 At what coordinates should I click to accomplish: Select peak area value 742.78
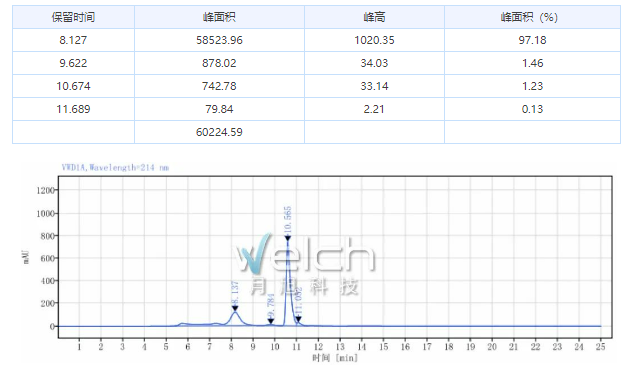click(x=219, y=86)
